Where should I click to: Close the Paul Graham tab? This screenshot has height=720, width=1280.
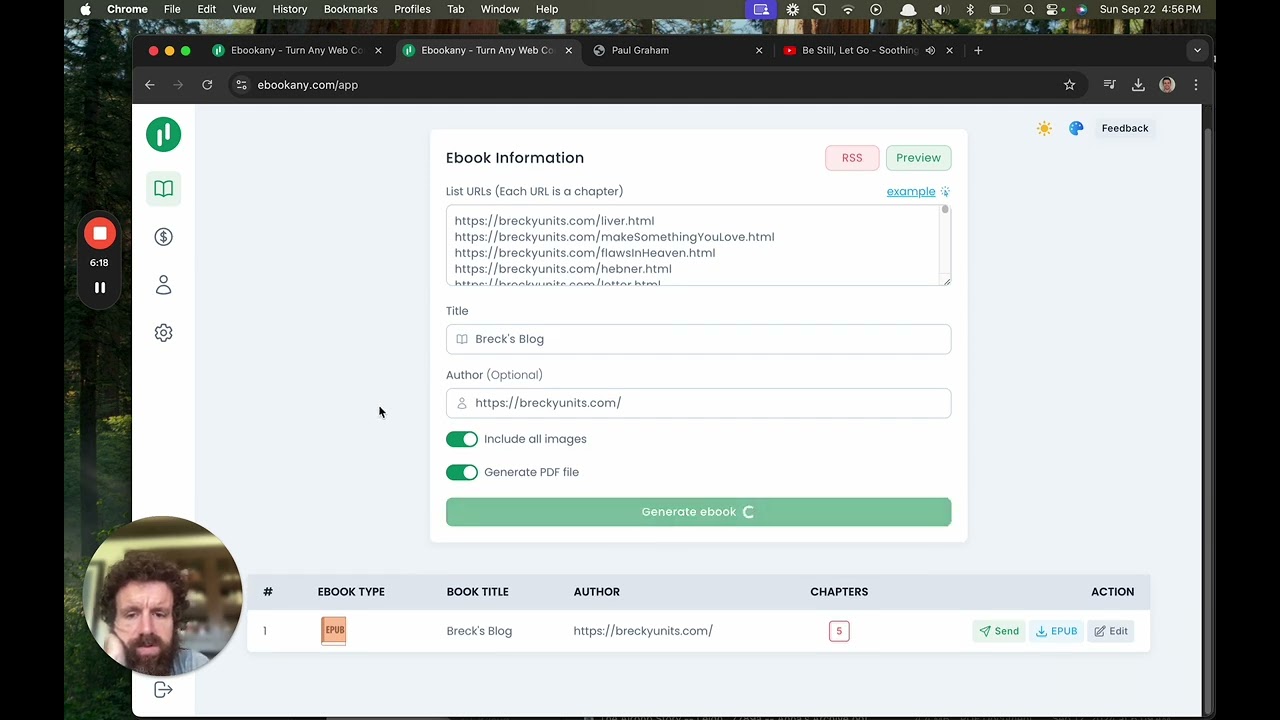pos(759,50)
